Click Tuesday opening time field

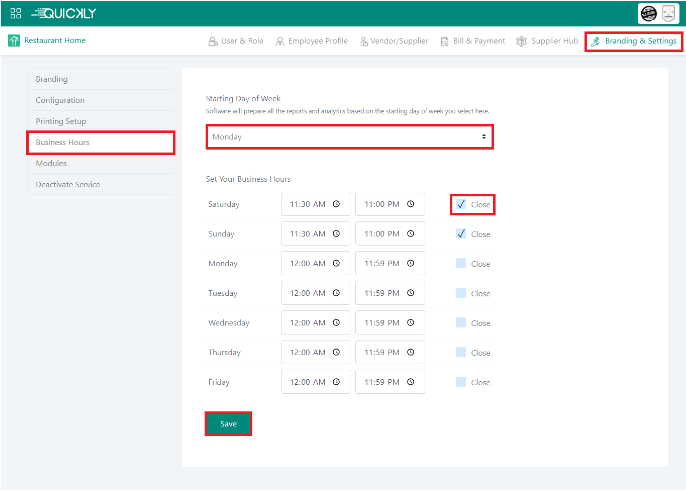(306, 294)
